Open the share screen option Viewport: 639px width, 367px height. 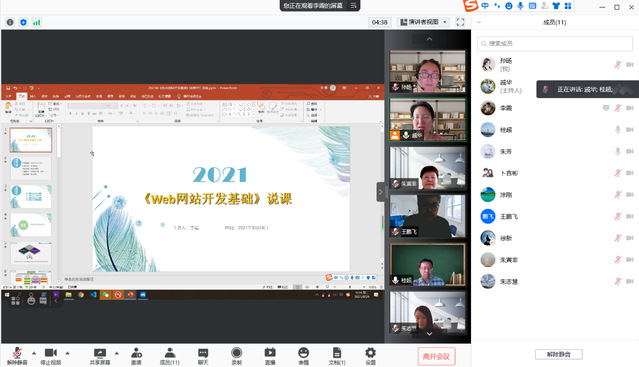(100, 356)
